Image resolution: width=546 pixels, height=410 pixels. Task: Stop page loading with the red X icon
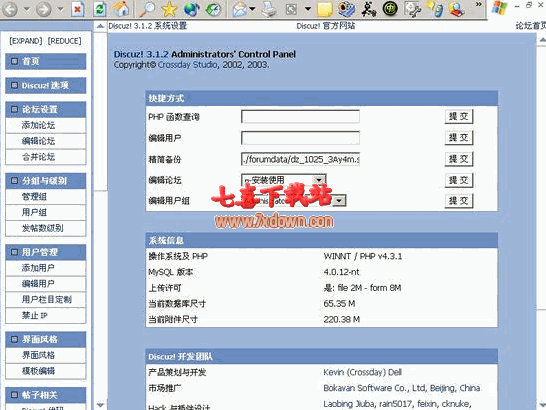78,9
